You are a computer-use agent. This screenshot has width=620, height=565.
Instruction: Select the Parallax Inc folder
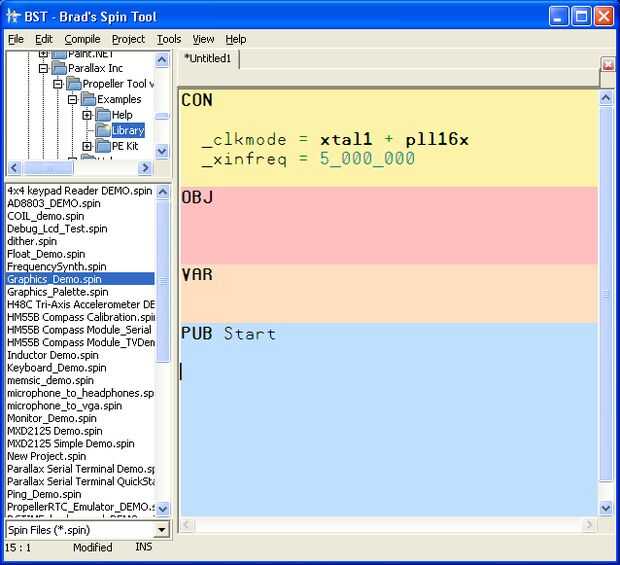pyautogui.click(x=95, y=68)
